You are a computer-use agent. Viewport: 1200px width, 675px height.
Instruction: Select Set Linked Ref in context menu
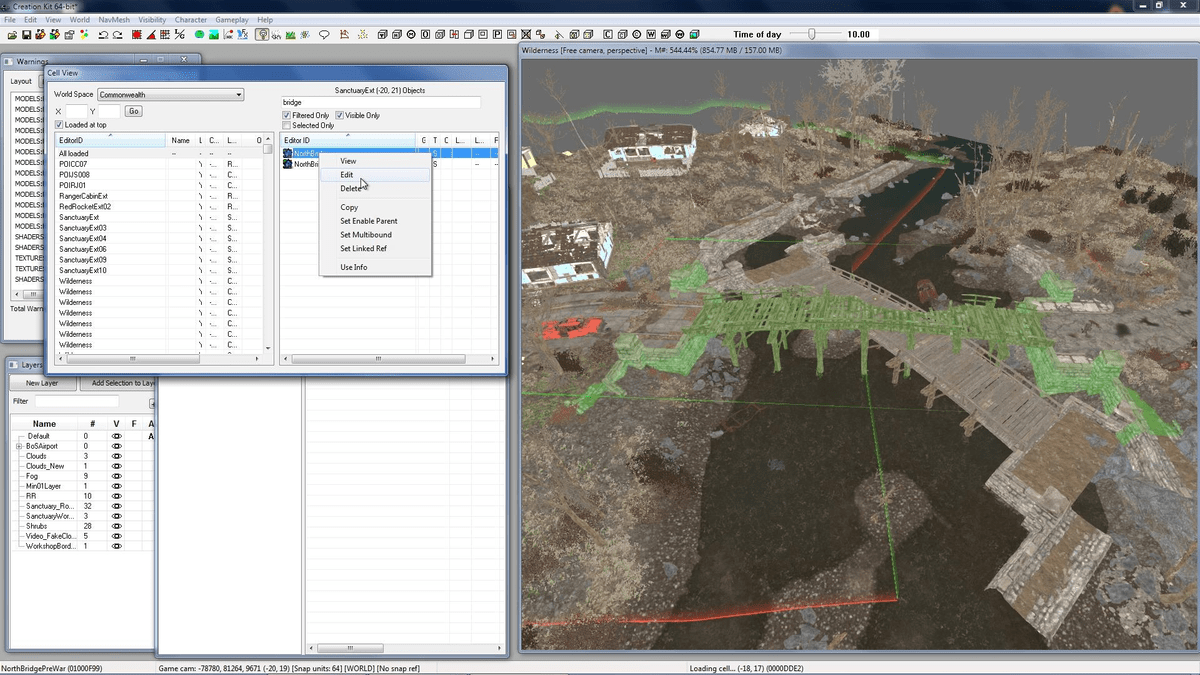(363, 248)
